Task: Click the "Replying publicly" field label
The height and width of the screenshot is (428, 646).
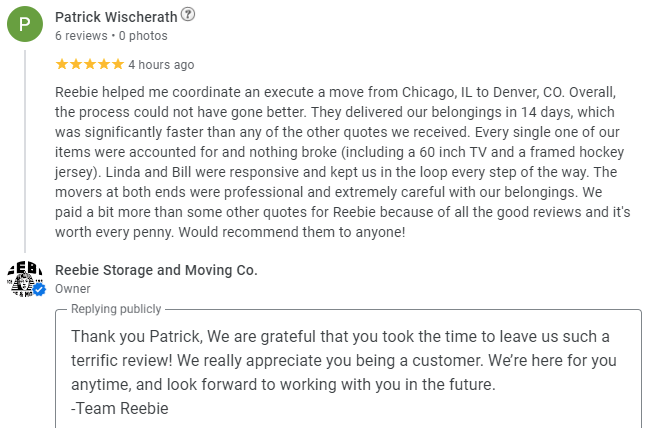Action: coord(114,310)
